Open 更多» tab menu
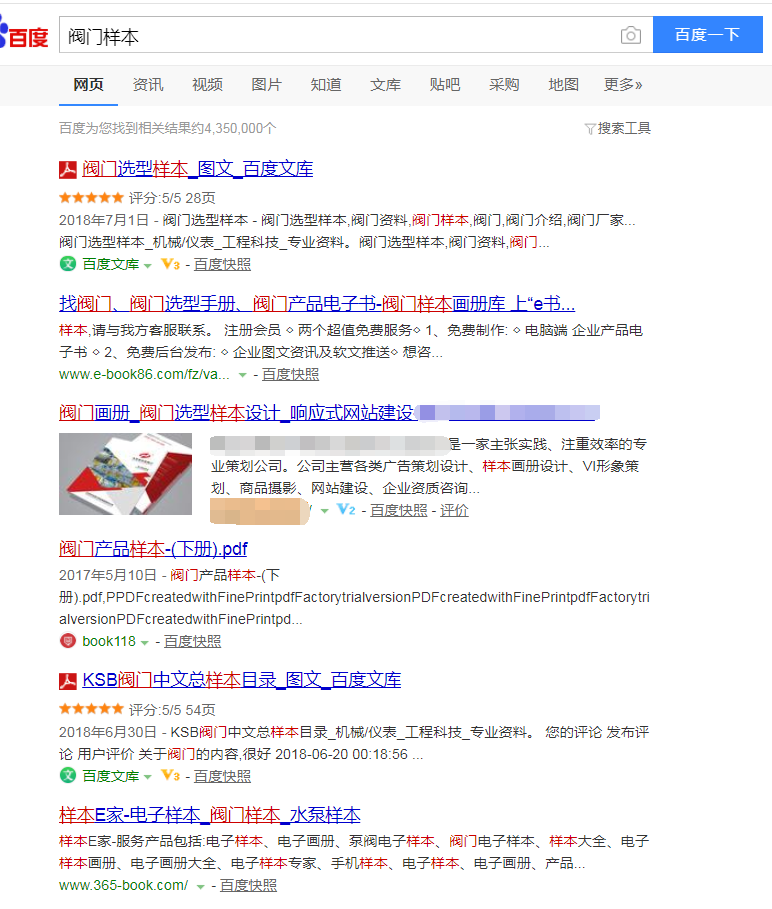Screen dimensions: 772x909 (623, 85)
